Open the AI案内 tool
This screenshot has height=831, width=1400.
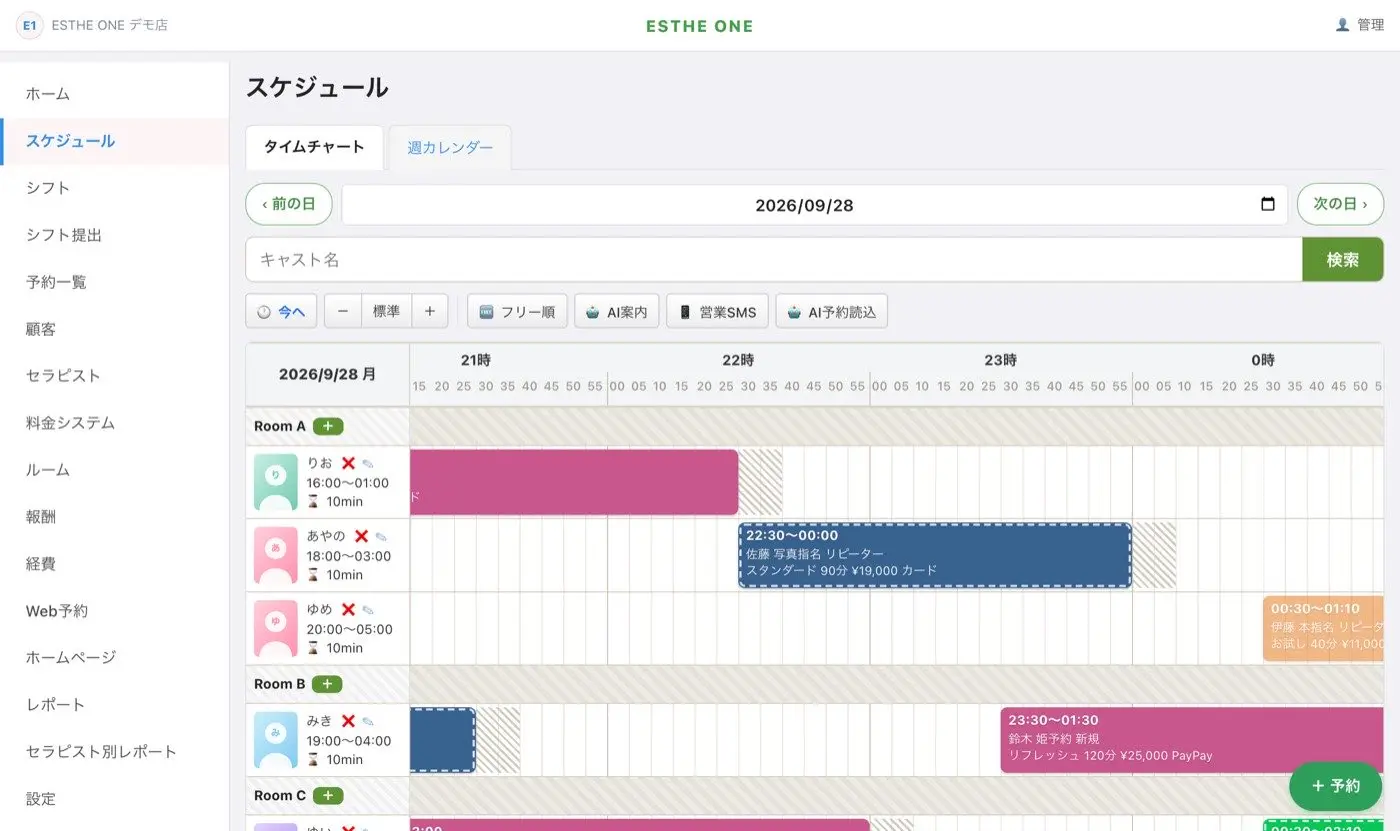617,311
